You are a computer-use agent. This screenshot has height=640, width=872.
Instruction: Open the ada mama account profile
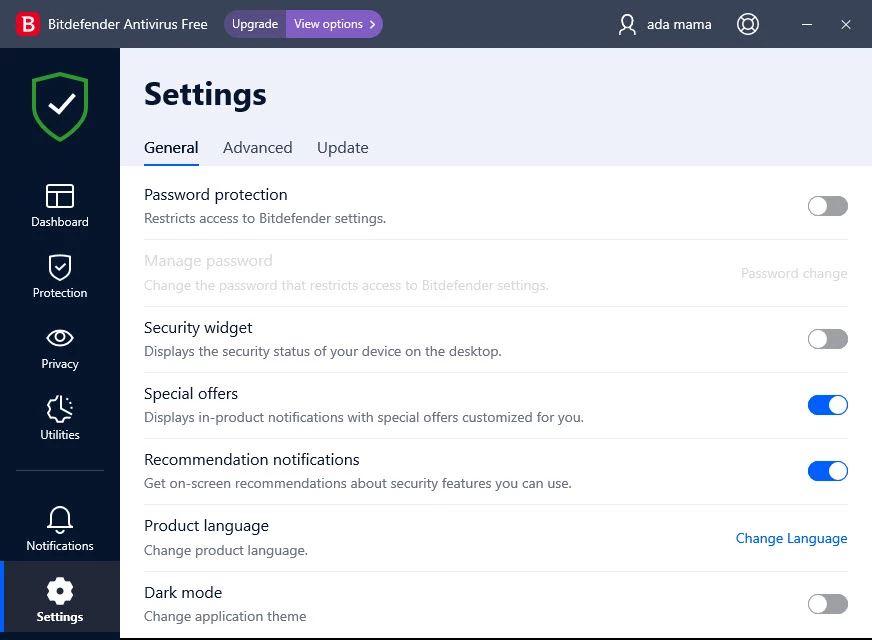click(x=665, y=24)
